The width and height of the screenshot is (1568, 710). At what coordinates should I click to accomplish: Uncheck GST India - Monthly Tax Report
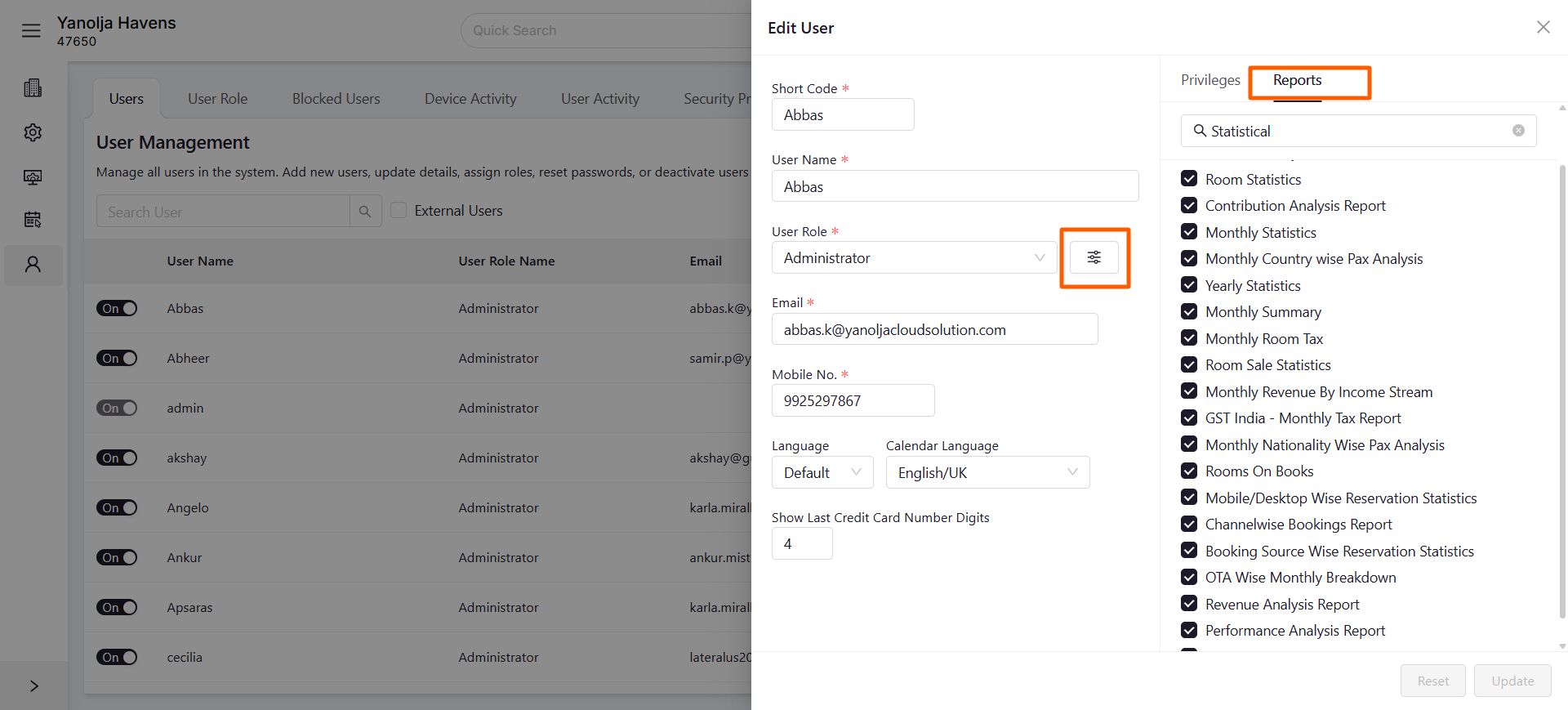point(1189,418)
